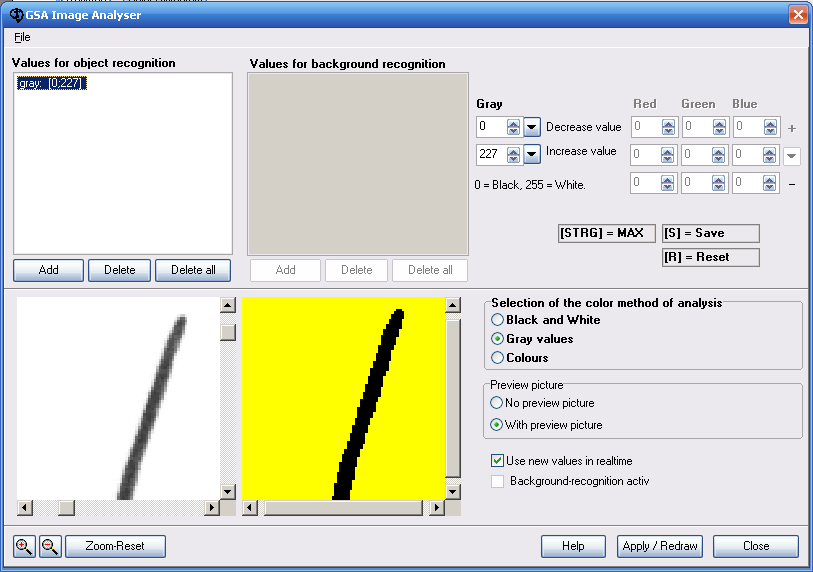Viewport: 813px width, 572px height.
Task: Click the yellow preview horizontal scroll thumb
Action: pos(343,508)
